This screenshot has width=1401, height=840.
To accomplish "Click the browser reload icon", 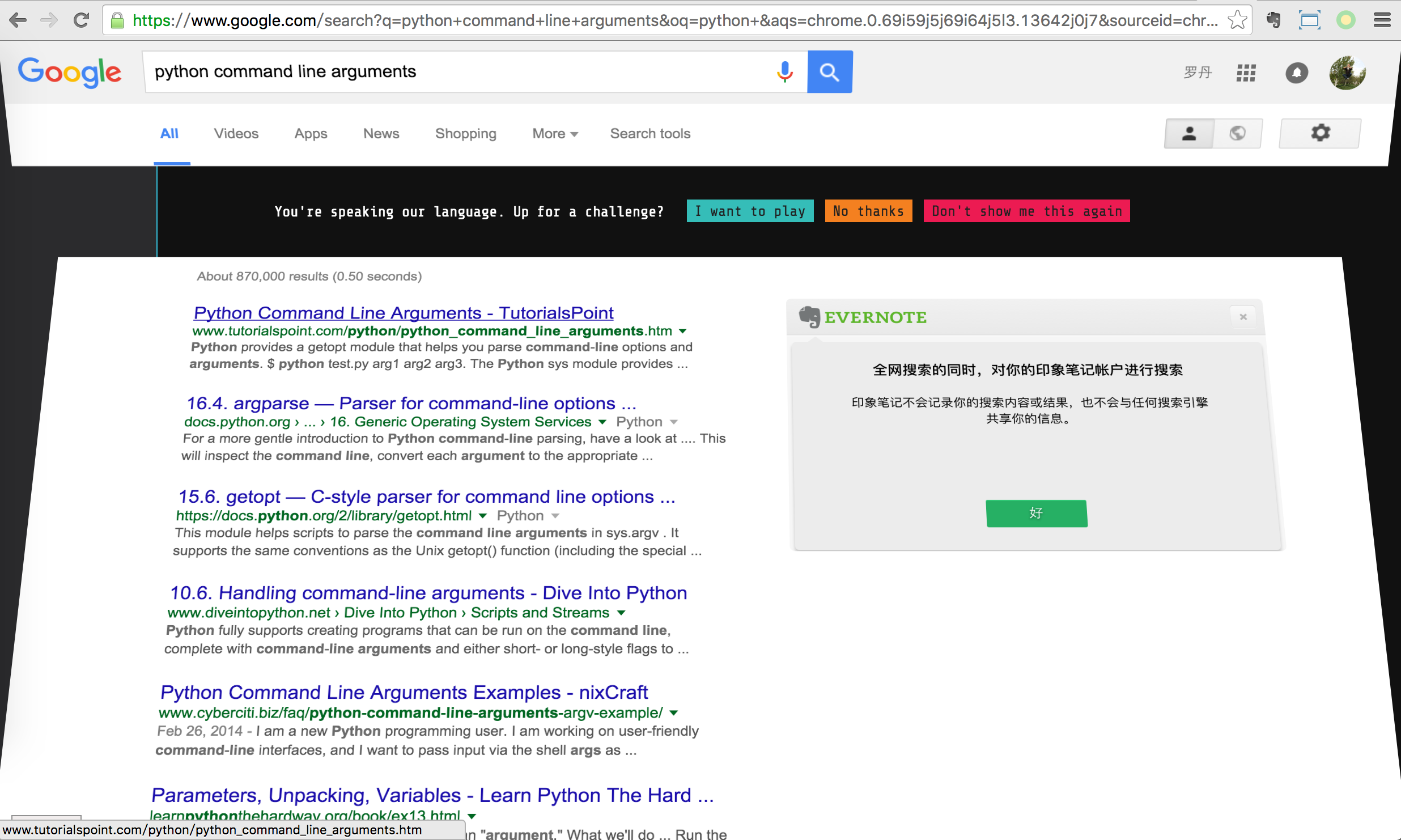I will (x=81, y=20).
